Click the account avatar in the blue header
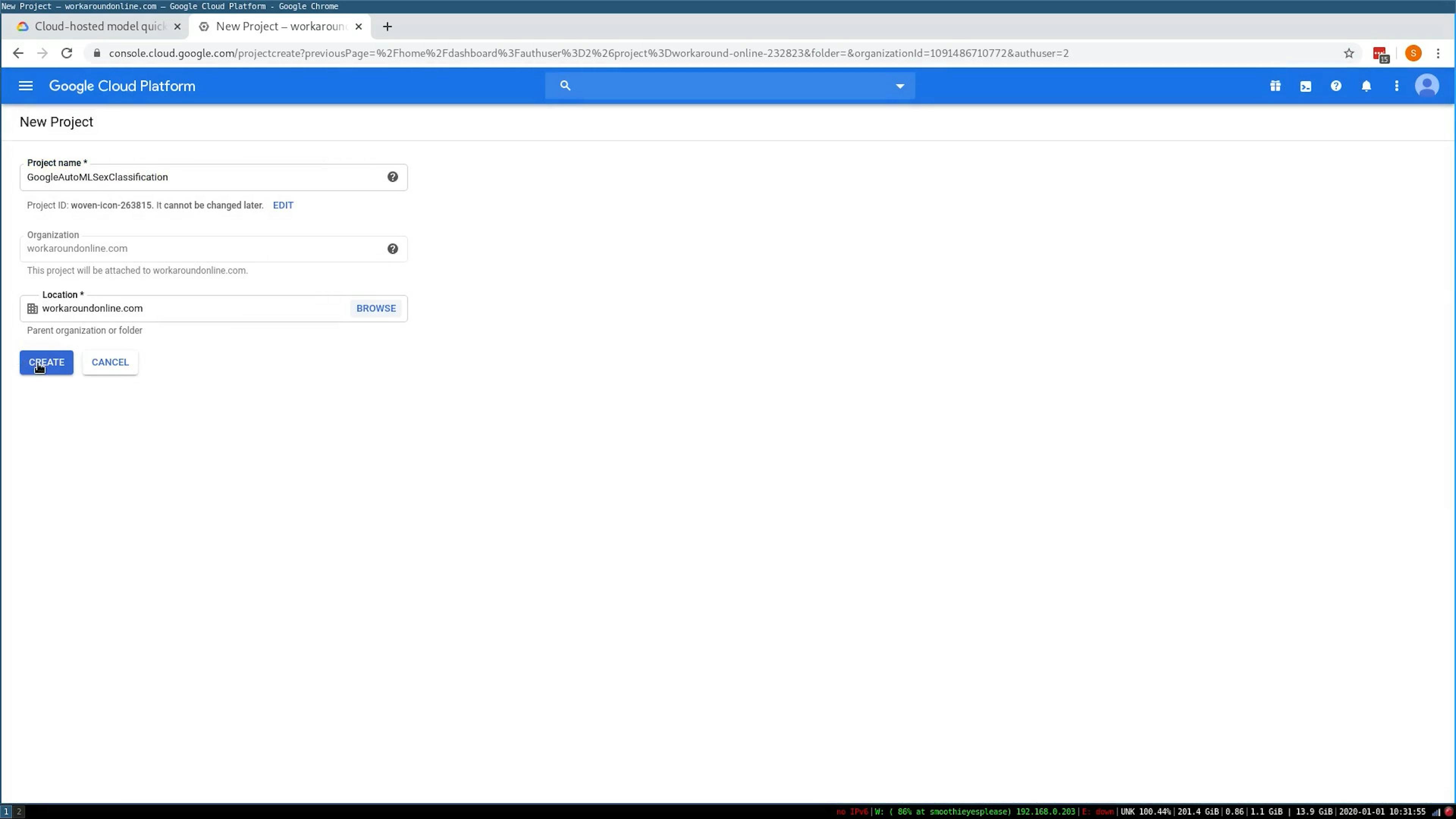 [x=1426, y=86]
